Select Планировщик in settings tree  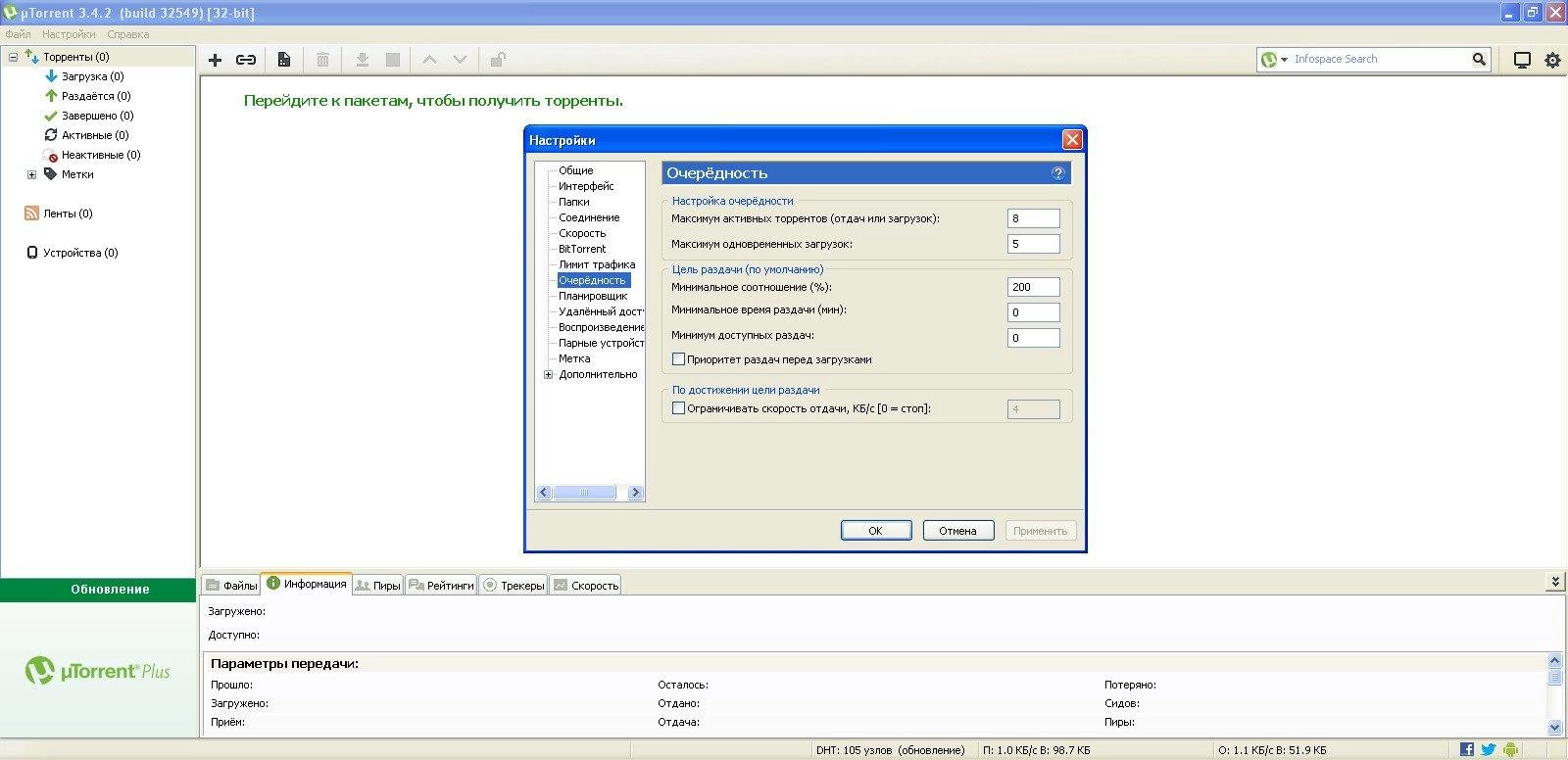pyautogui.click(x=593, y=296)
